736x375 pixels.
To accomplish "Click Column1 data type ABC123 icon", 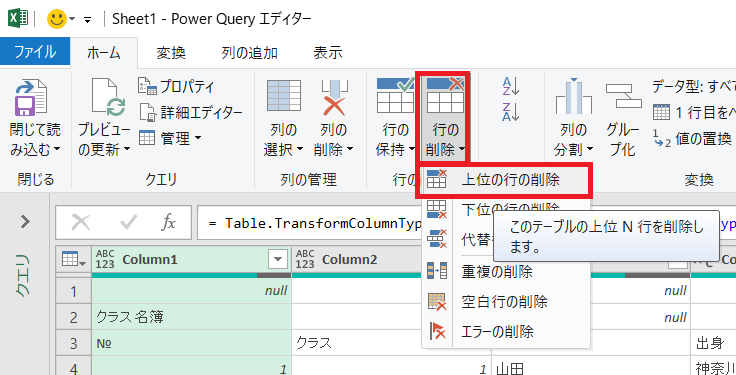I will pos(105,259).
